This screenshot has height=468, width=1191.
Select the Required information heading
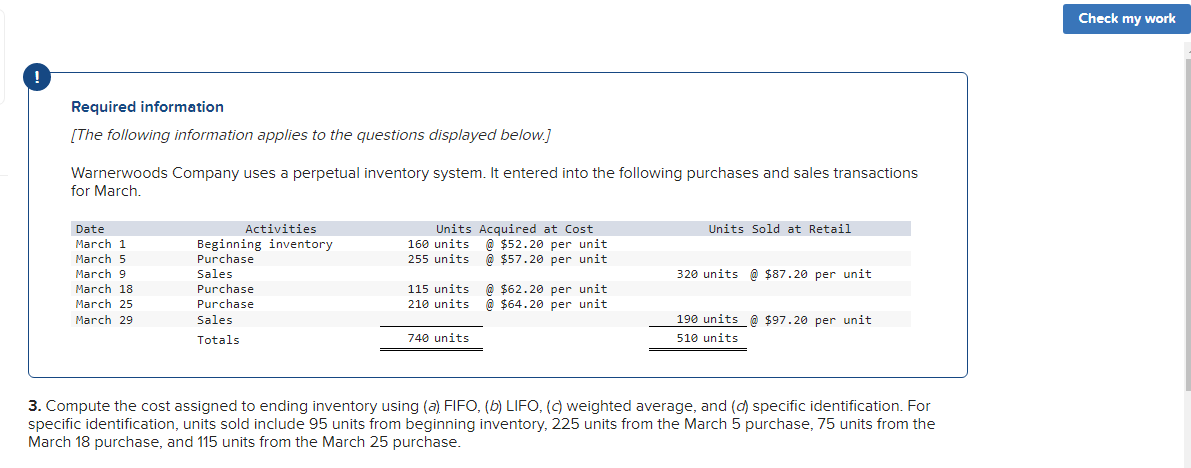point(147,107)
